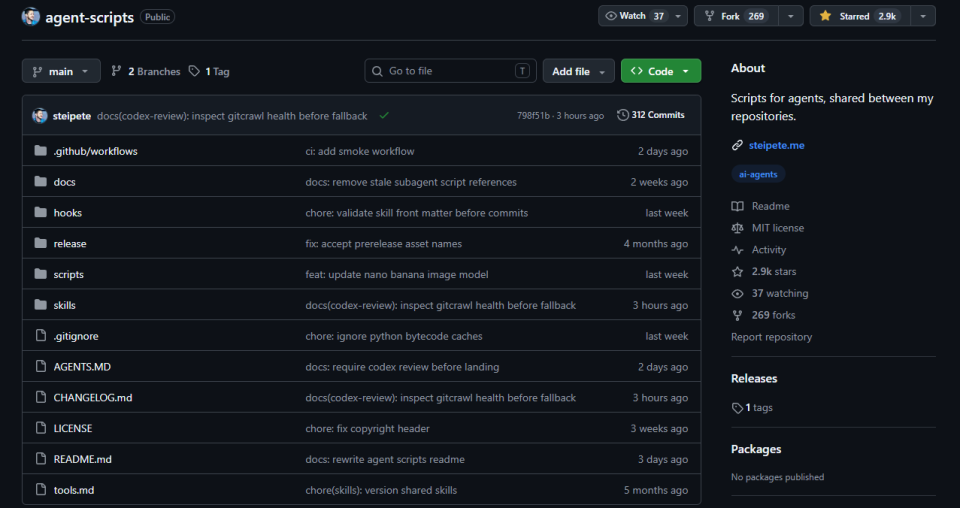960x508 pixels.
Task: Open the Watch notifications dropdown arrow
Action: [x=678, y=17]
